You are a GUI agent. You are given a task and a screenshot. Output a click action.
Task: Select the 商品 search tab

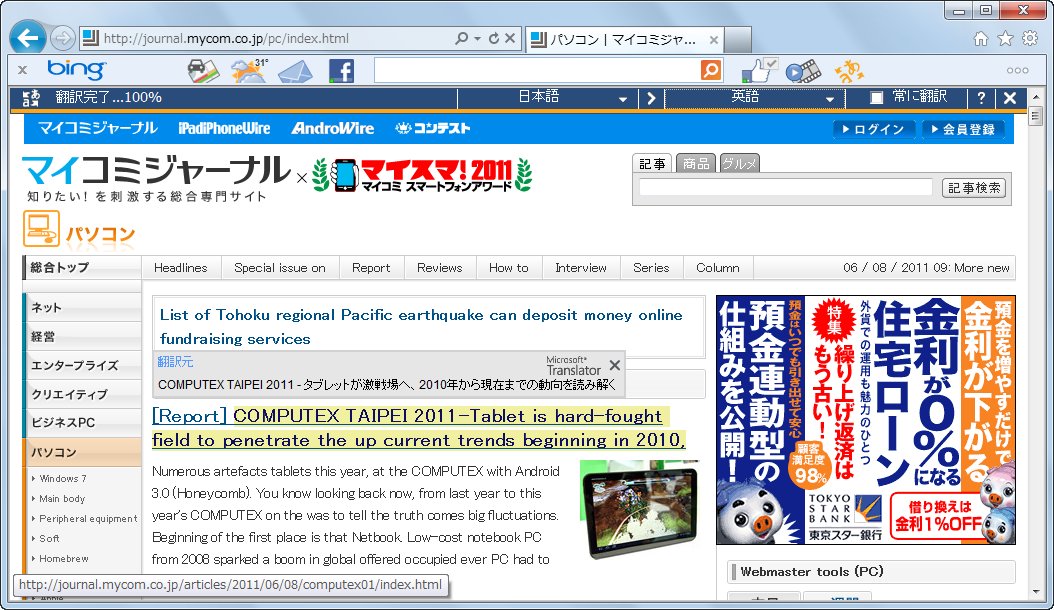pyautogui.click(x=696, y=163)
